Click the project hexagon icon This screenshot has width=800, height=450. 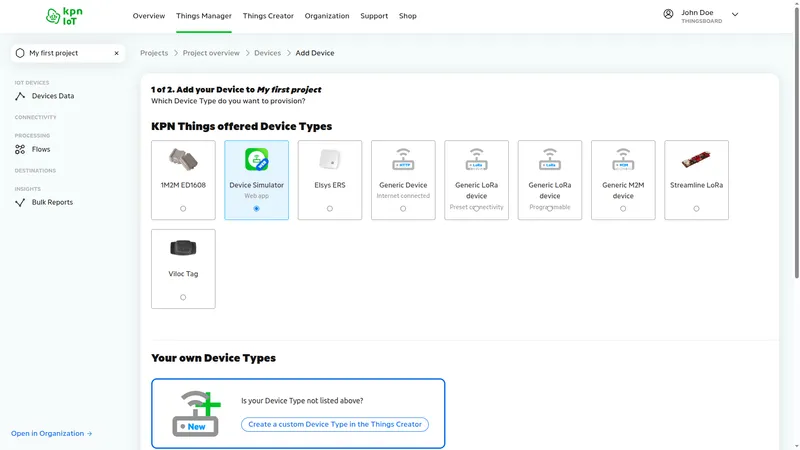pyautogui.click(x=20, y=53)
